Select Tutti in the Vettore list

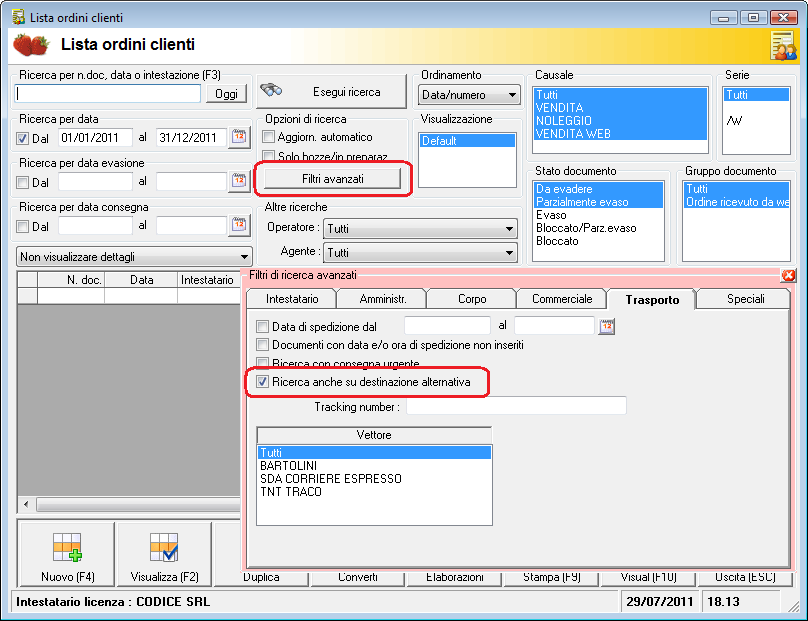[x=374, y=452]
